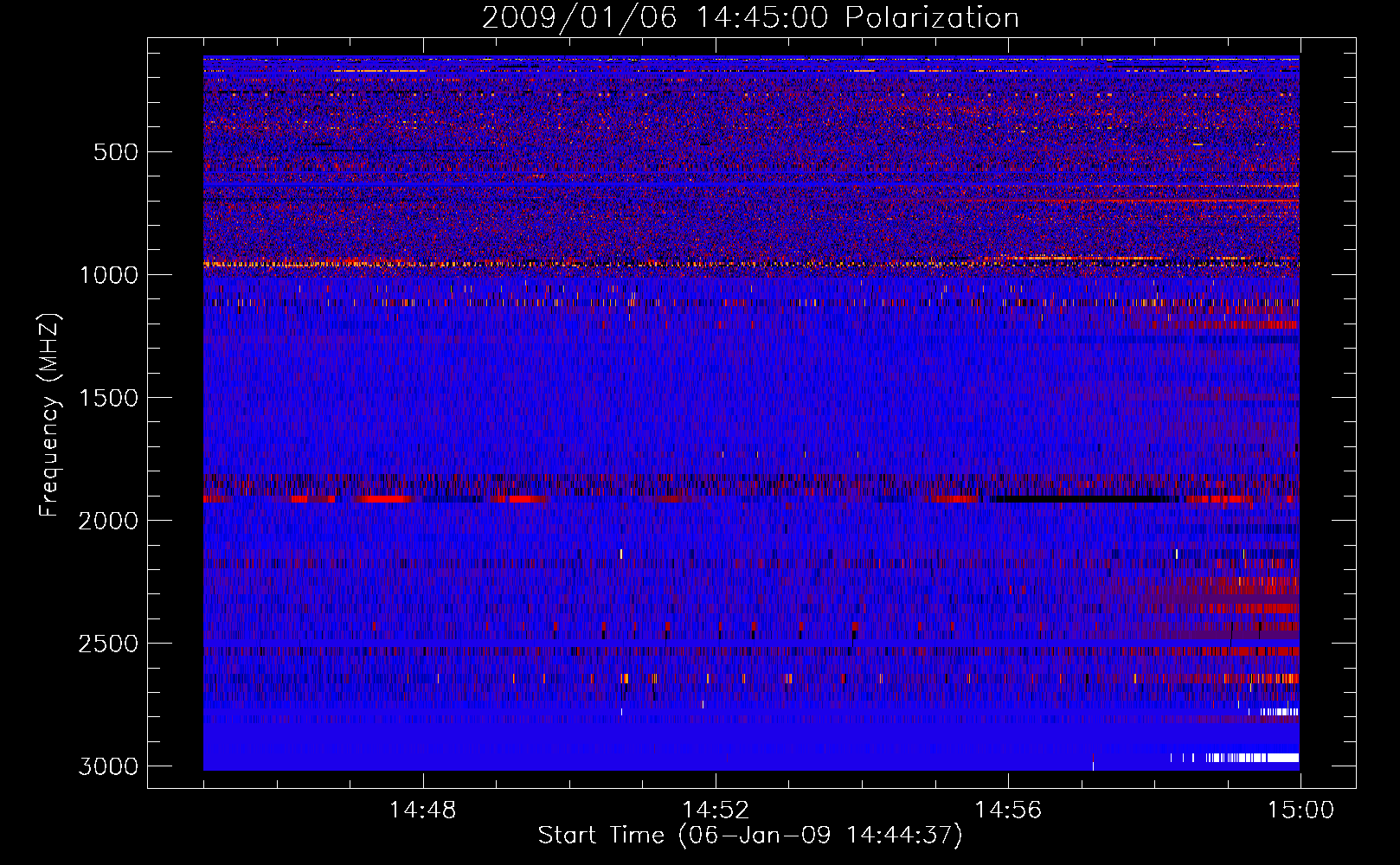Image resolution: width=1400 pixels, height=865 pixels.
Task: Click the 2000 frequency tick label
Action: (108, 521)
